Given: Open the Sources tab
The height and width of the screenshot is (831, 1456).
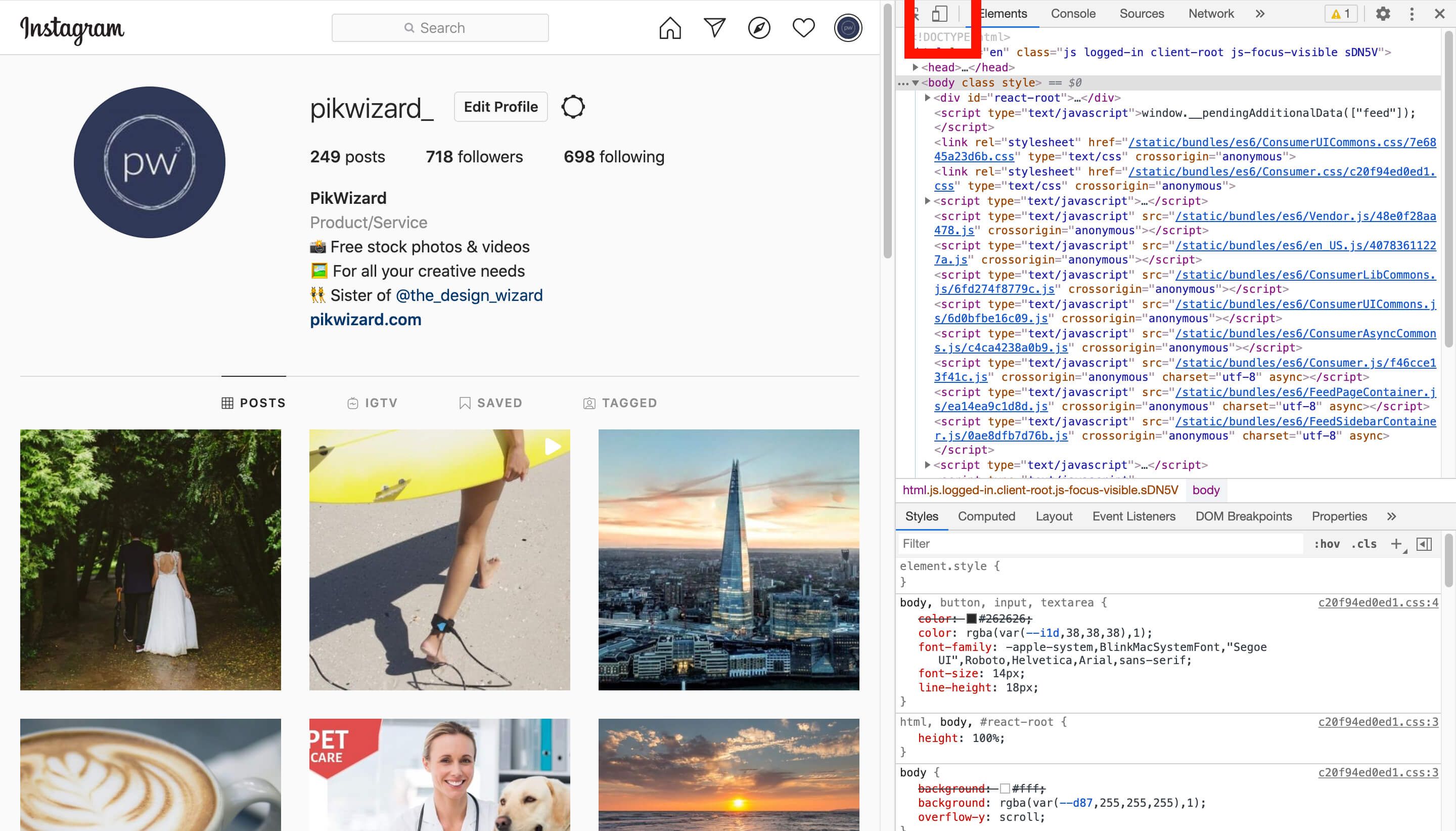Looking at the screenshot, I should click(1141, 14).
